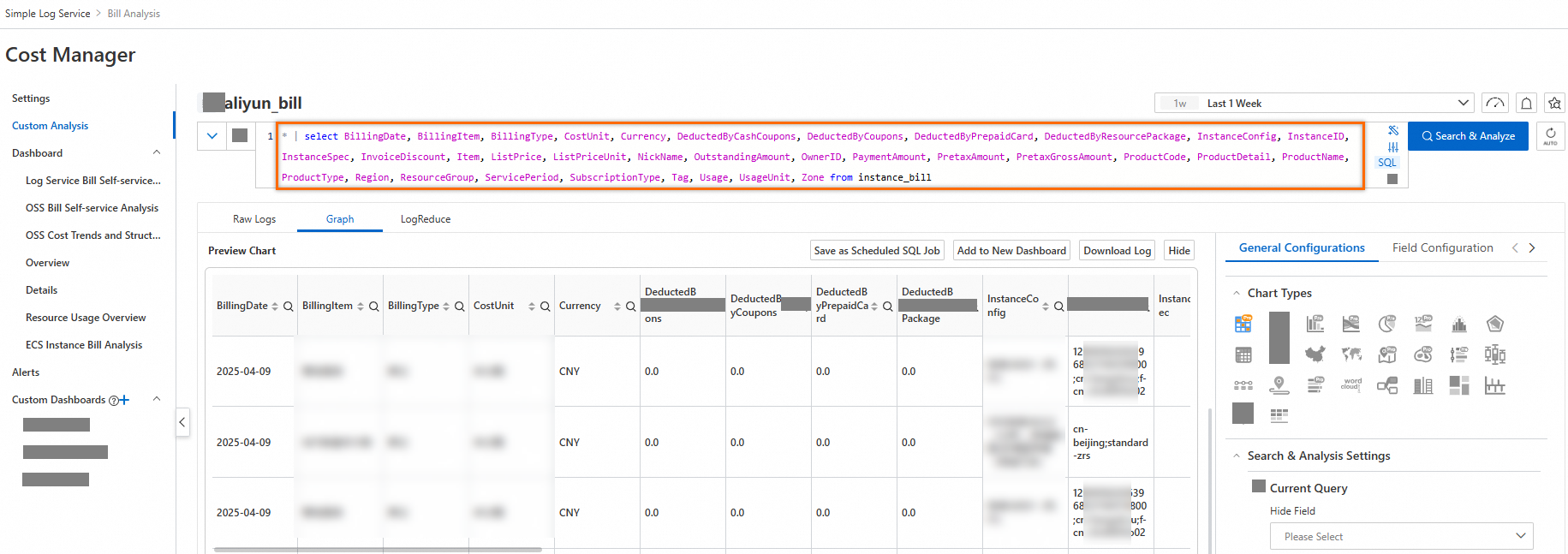Select the Pro column chart type
This screenshot has width=1568, height=554.
pos(1315,324)
